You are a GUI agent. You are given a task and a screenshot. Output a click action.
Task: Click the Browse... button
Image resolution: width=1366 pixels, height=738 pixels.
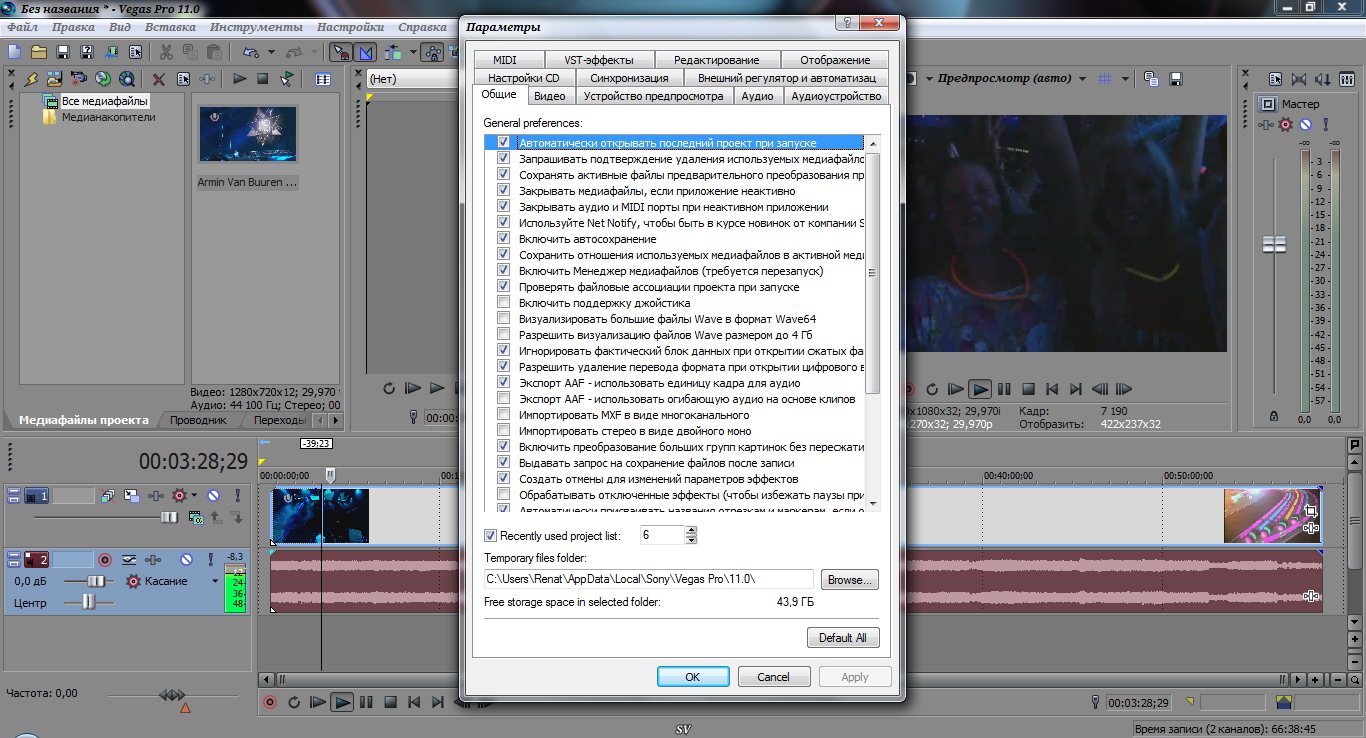click(x=849, y=579)
